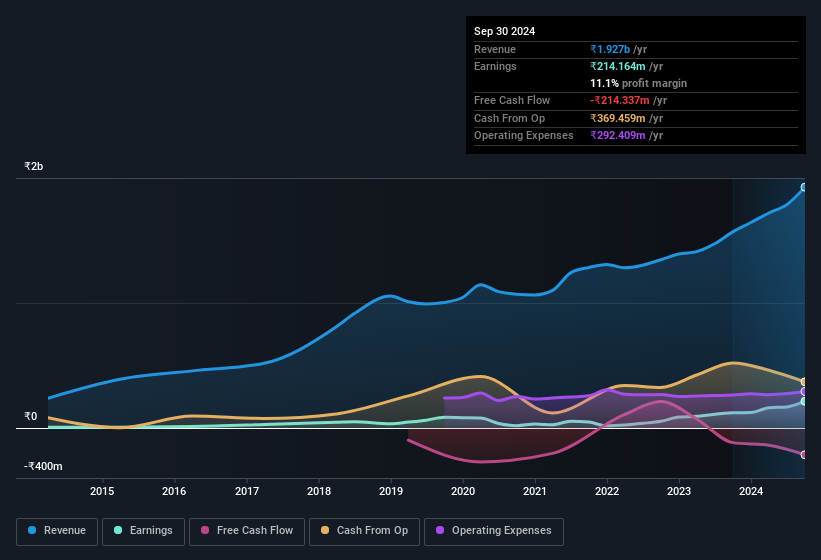Viewport: 821px width, 560px height.
Task: Click the -₹214.337m free cash flow value
Action: [620, 100]
